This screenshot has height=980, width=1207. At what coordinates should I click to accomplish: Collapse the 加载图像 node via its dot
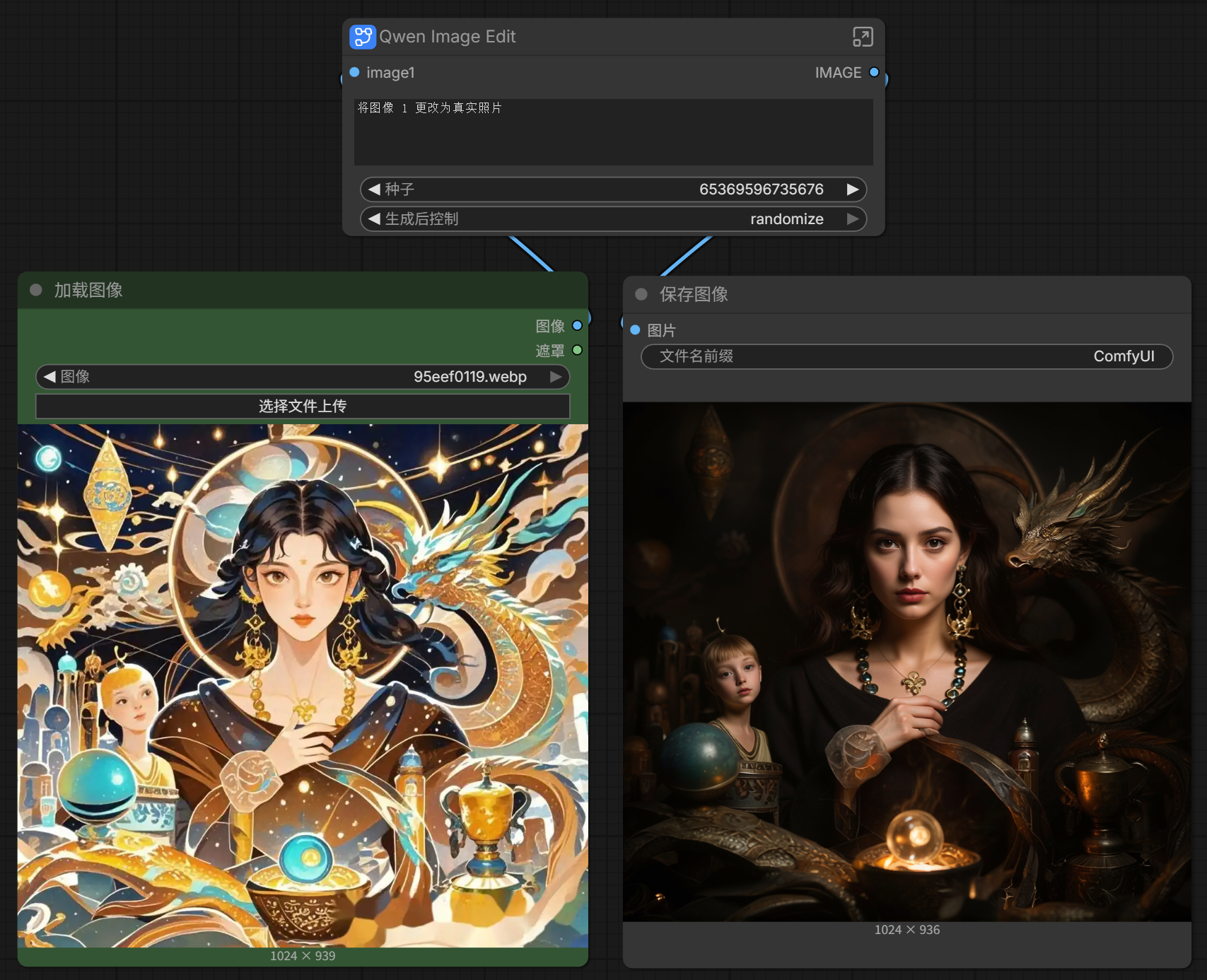pos(36,290)
